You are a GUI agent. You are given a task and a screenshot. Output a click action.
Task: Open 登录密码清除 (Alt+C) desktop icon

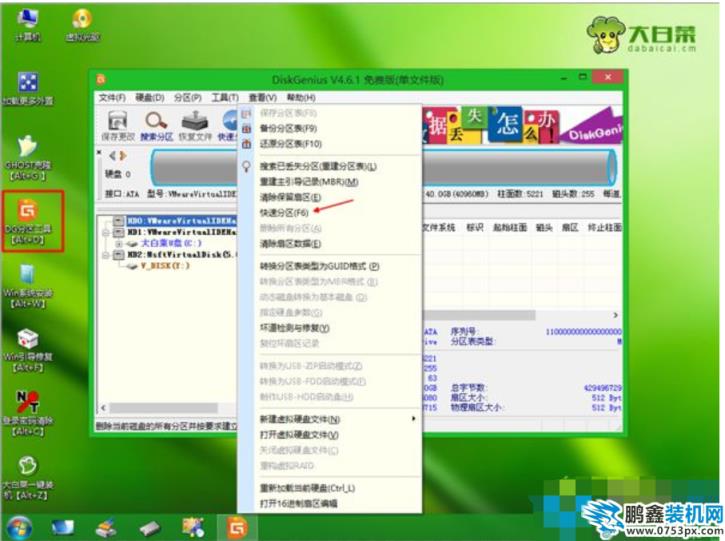[28, 414]
